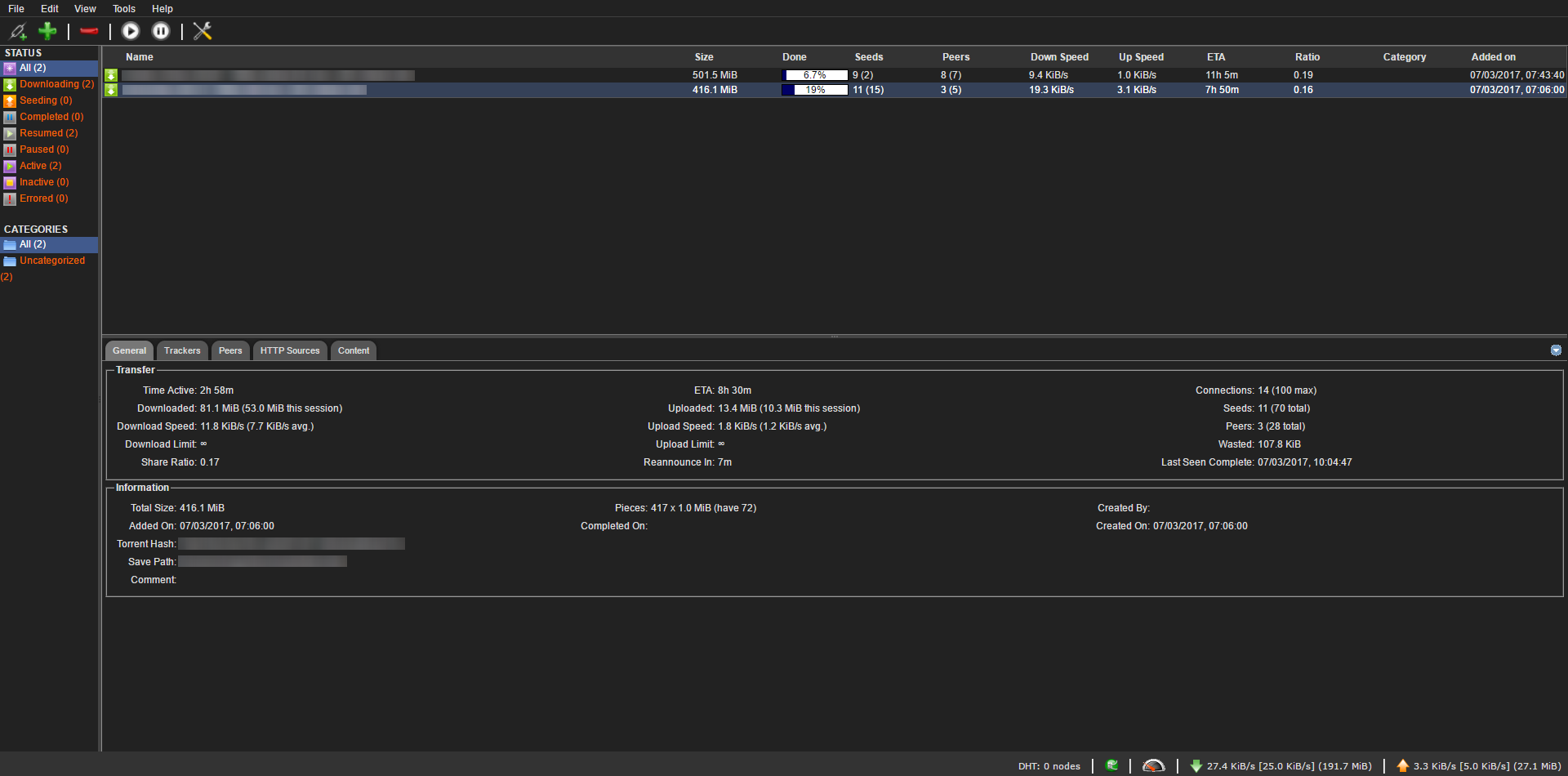Screen dimensions: 1568x776
Task: Toggle alternative speed limits gauge
Action: tap(1153, 765)
